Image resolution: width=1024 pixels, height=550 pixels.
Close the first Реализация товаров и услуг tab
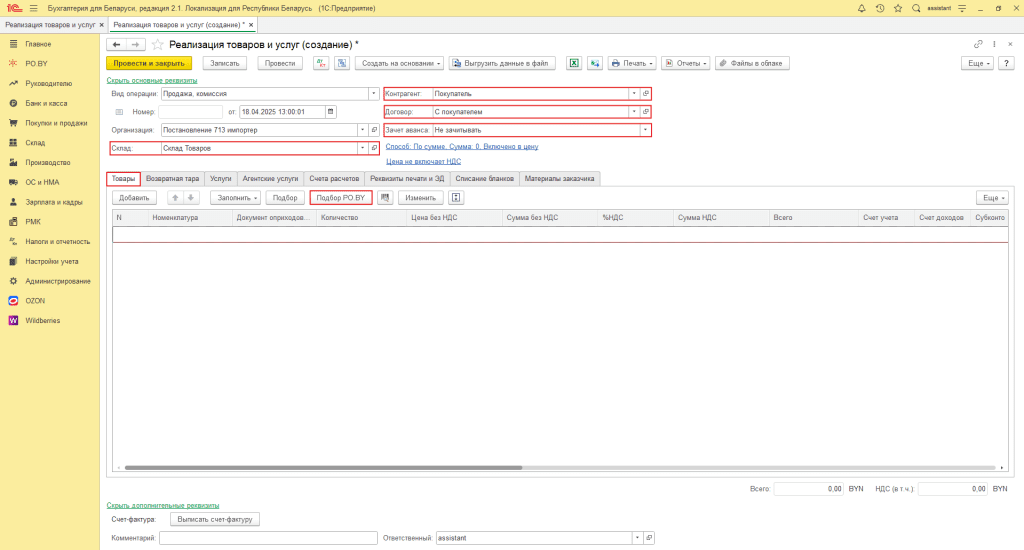[101, 25]
